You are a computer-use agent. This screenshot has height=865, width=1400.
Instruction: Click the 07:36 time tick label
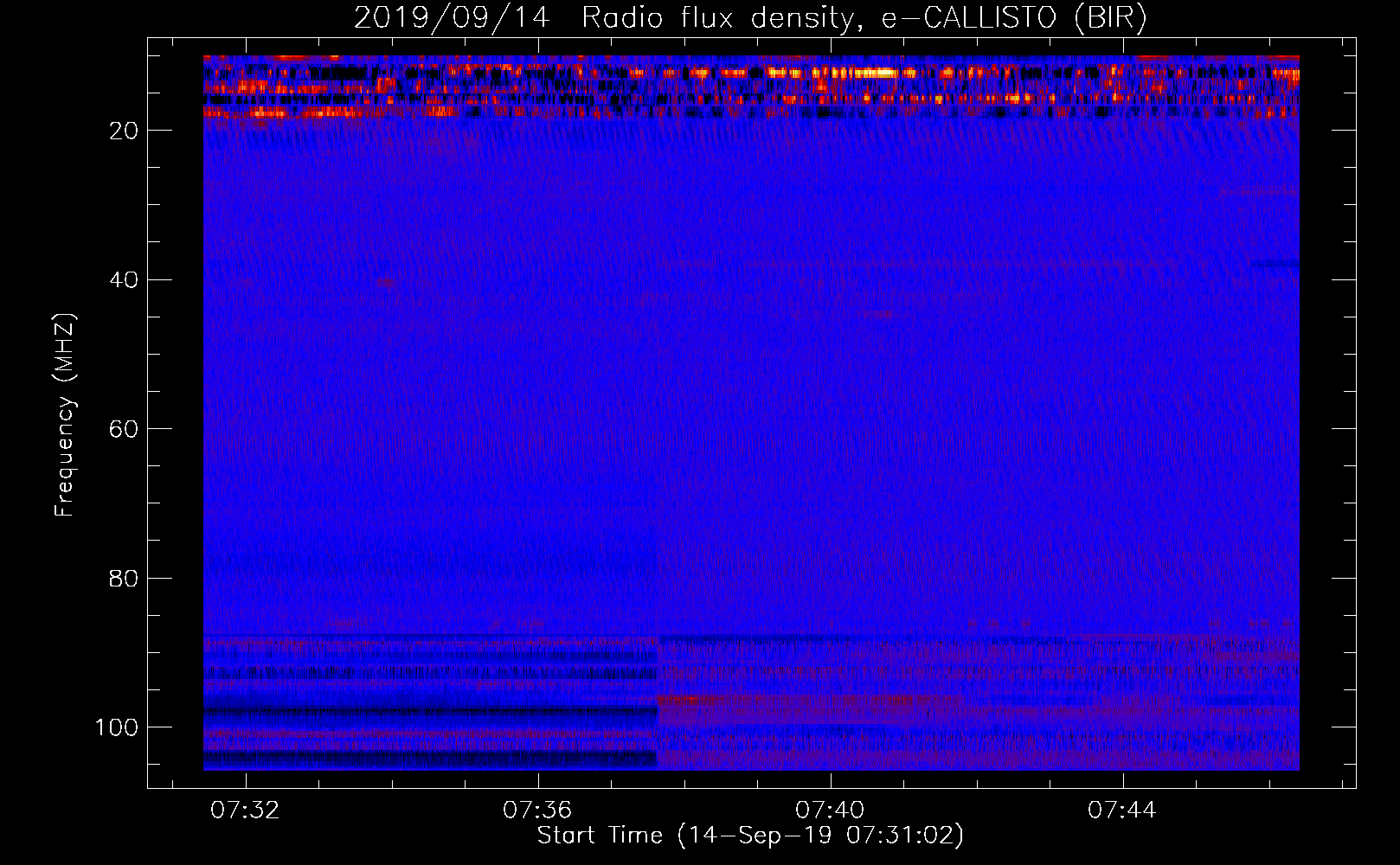click(x=537, y=811)
